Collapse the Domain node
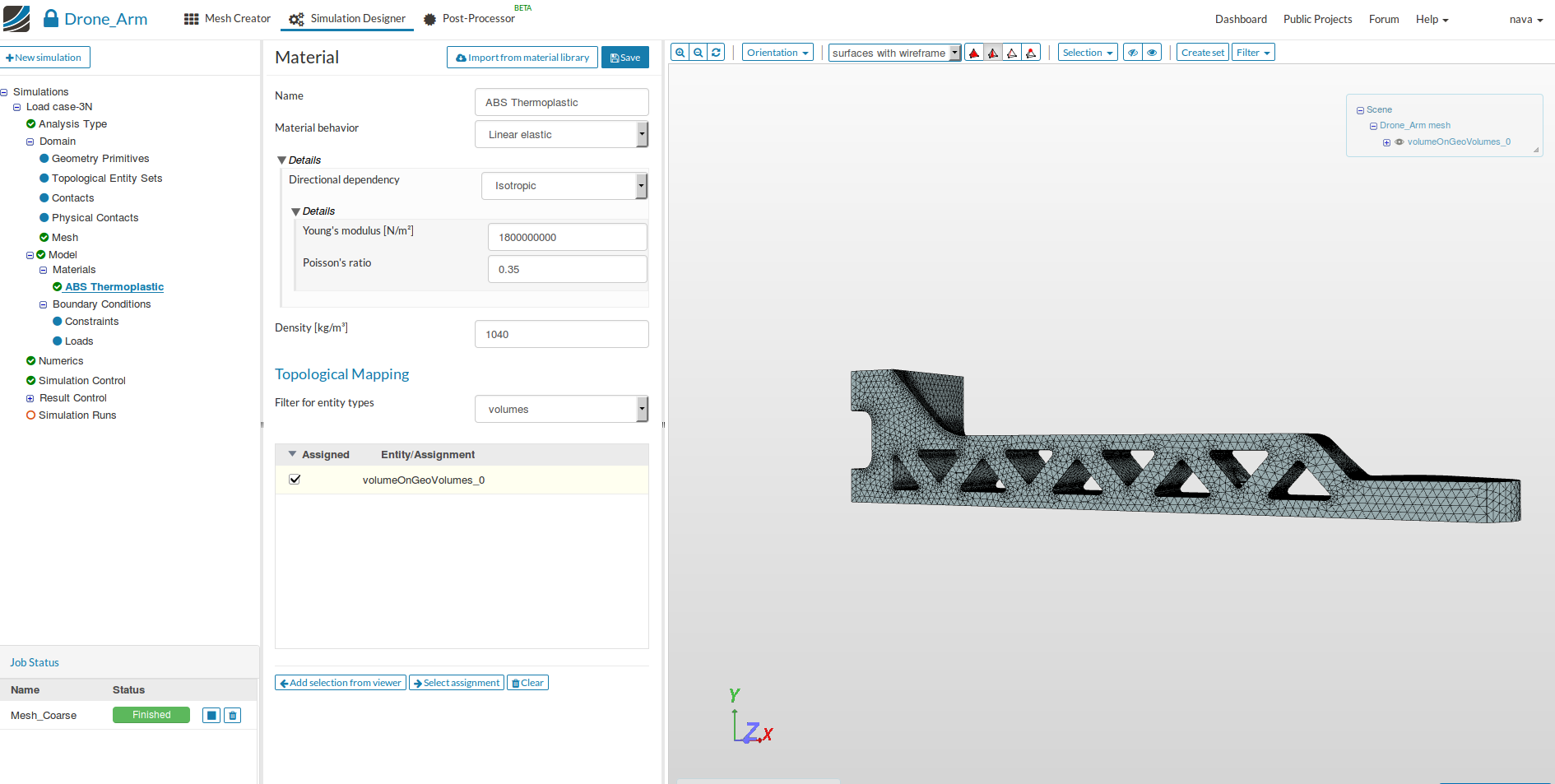 click(x=30, y=141)
